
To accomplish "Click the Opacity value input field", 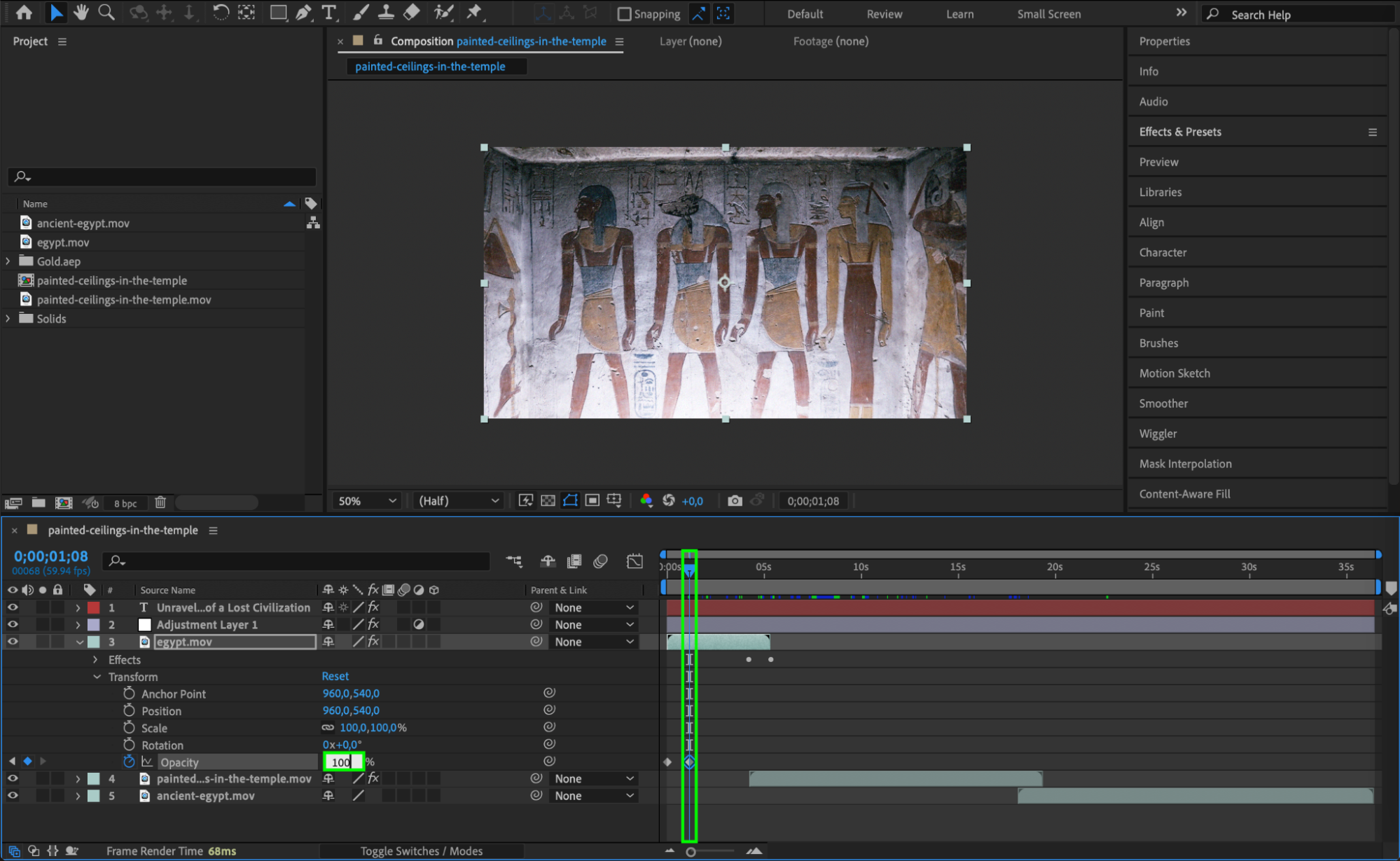I will click(342, 762).
